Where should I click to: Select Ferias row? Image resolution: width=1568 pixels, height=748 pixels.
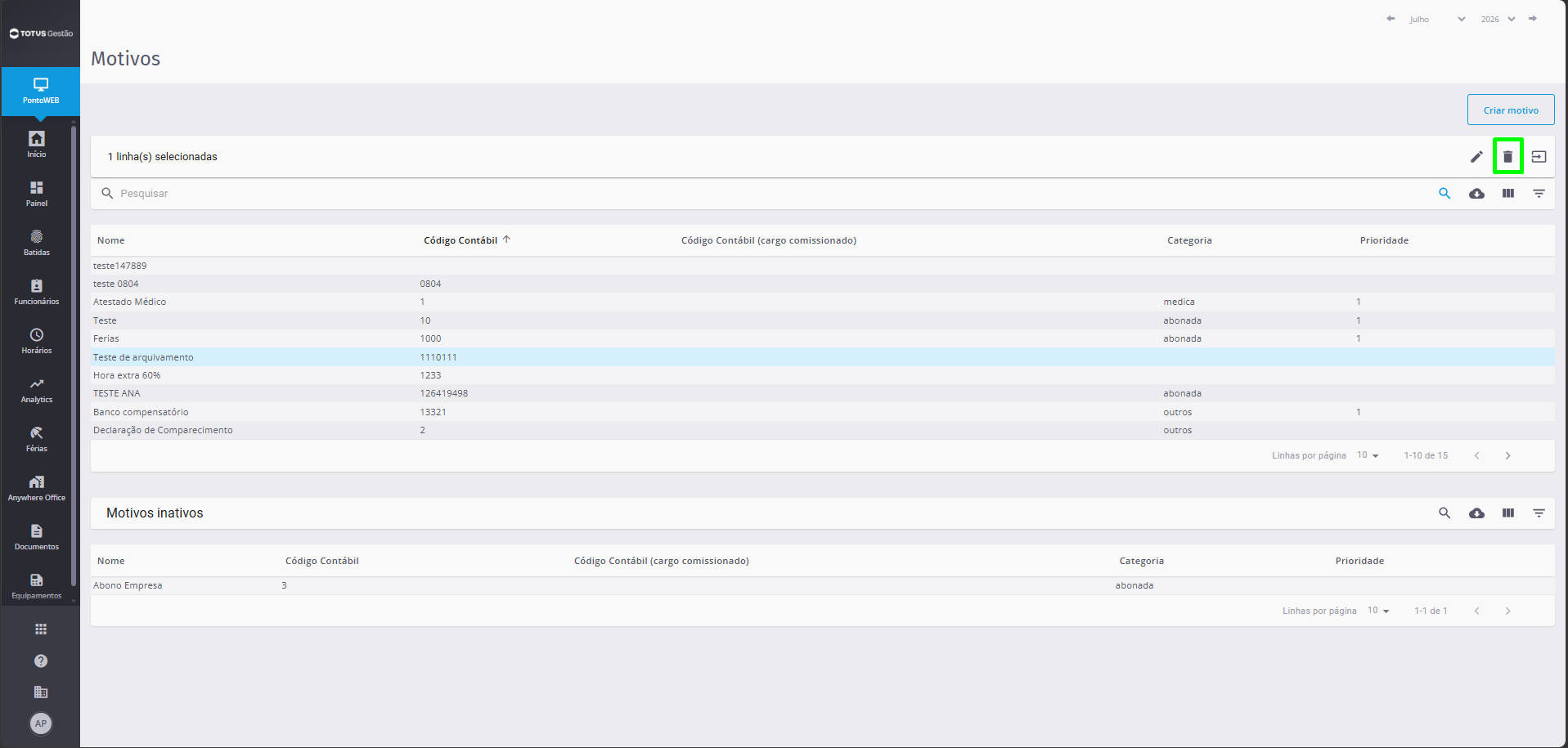click(823, 338)
